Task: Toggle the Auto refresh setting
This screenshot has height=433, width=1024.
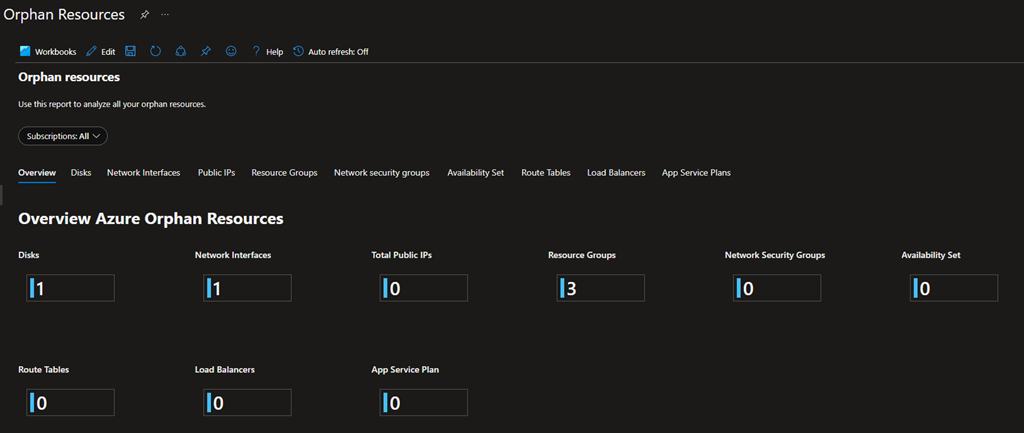Action: tap(331, 51)
